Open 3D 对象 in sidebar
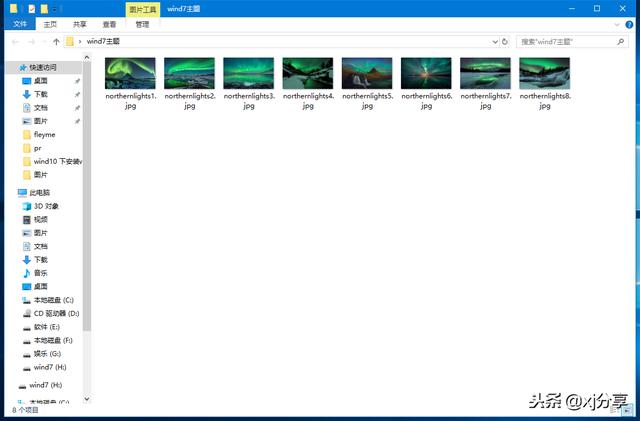Viewport: 640px width, 421px height. 46,206
